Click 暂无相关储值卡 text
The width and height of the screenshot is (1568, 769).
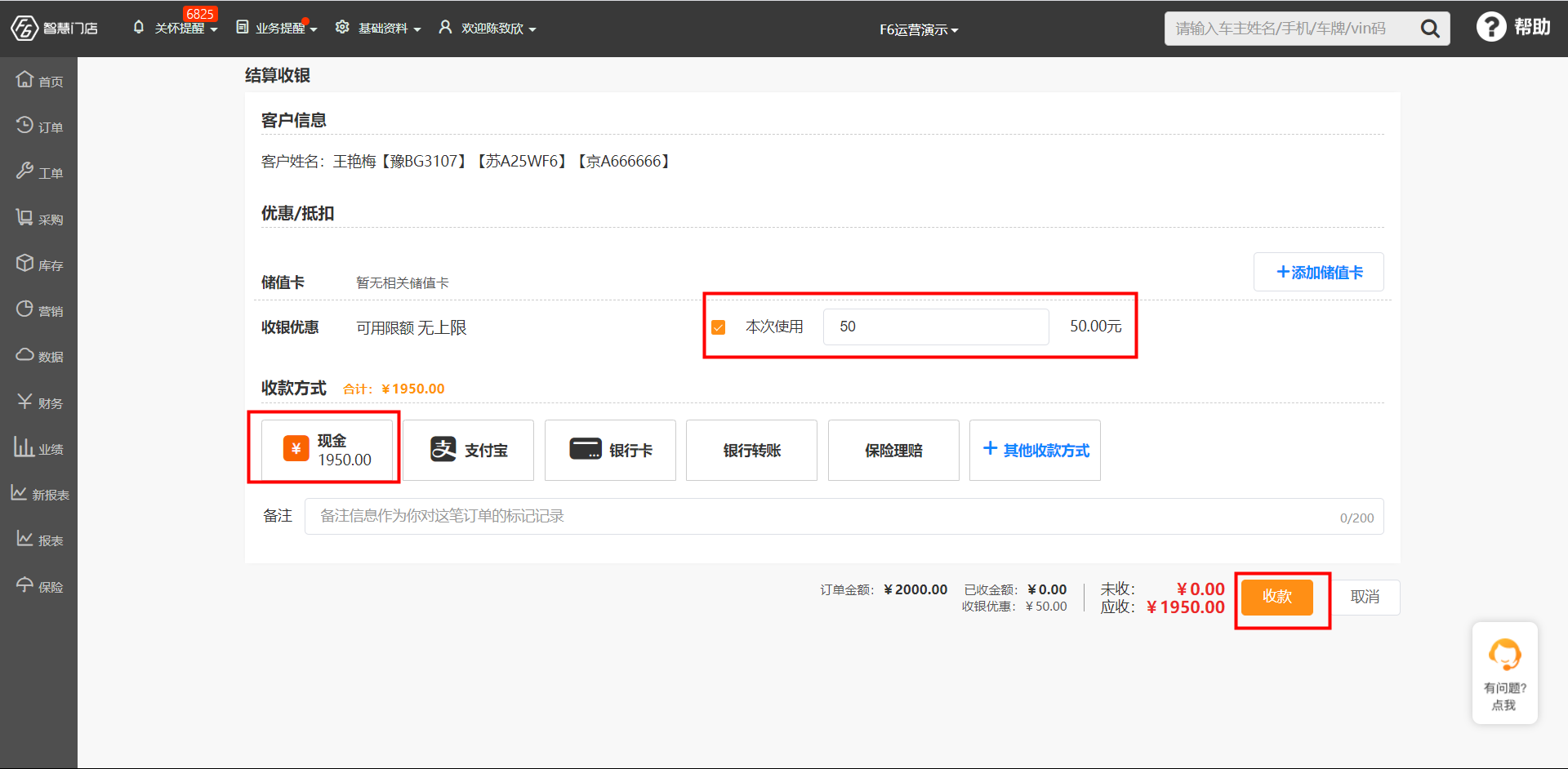(x=403, y=282)
